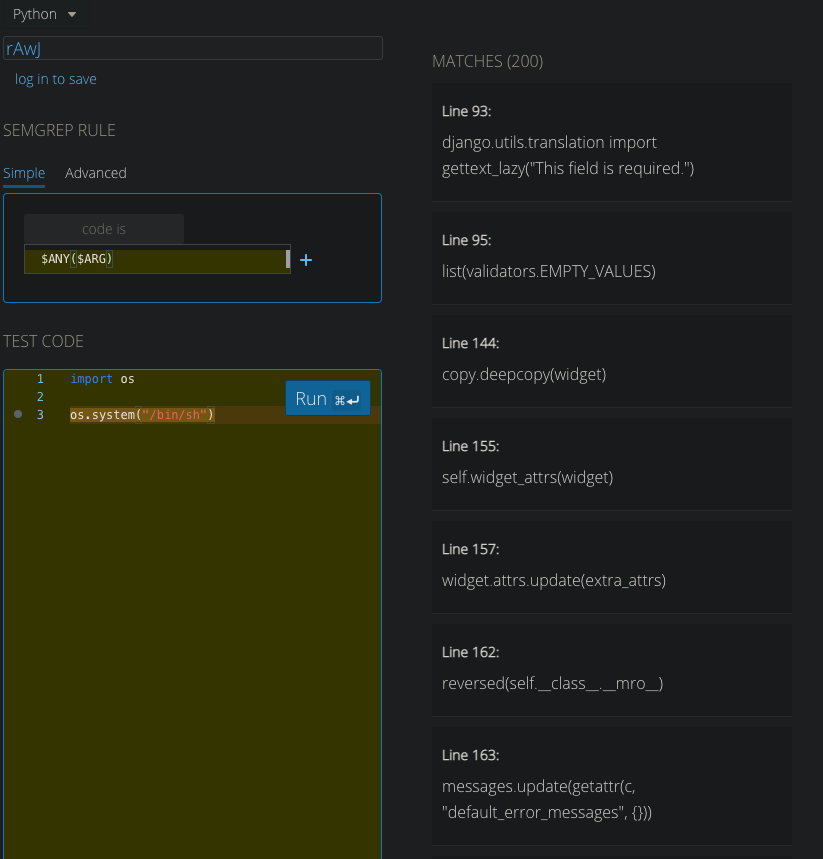This screenshot has width=823, height=859.
Task: Select line number 2 in test code
Action: (x=40, y=397)
